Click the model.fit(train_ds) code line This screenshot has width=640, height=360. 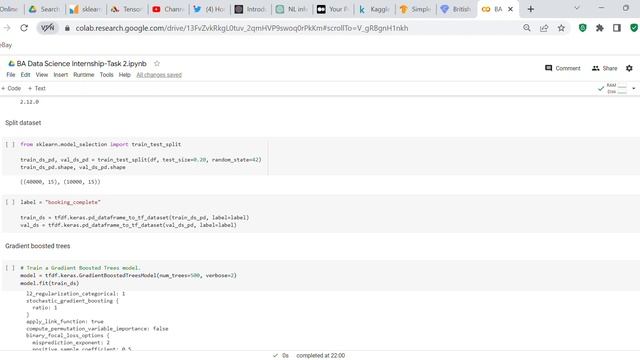(x=49, y=283)
